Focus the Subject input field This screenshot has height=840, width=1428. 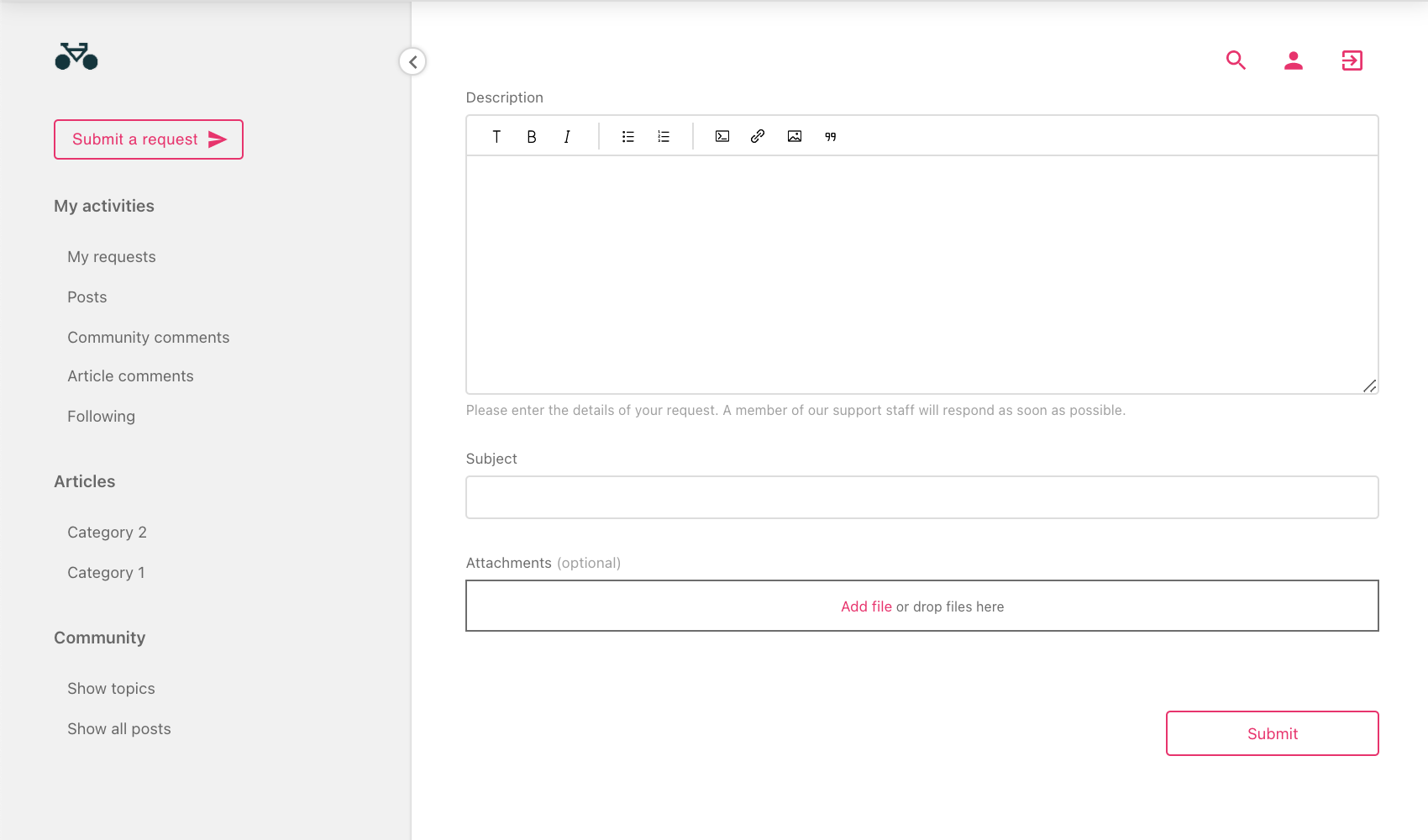[921, 497]
